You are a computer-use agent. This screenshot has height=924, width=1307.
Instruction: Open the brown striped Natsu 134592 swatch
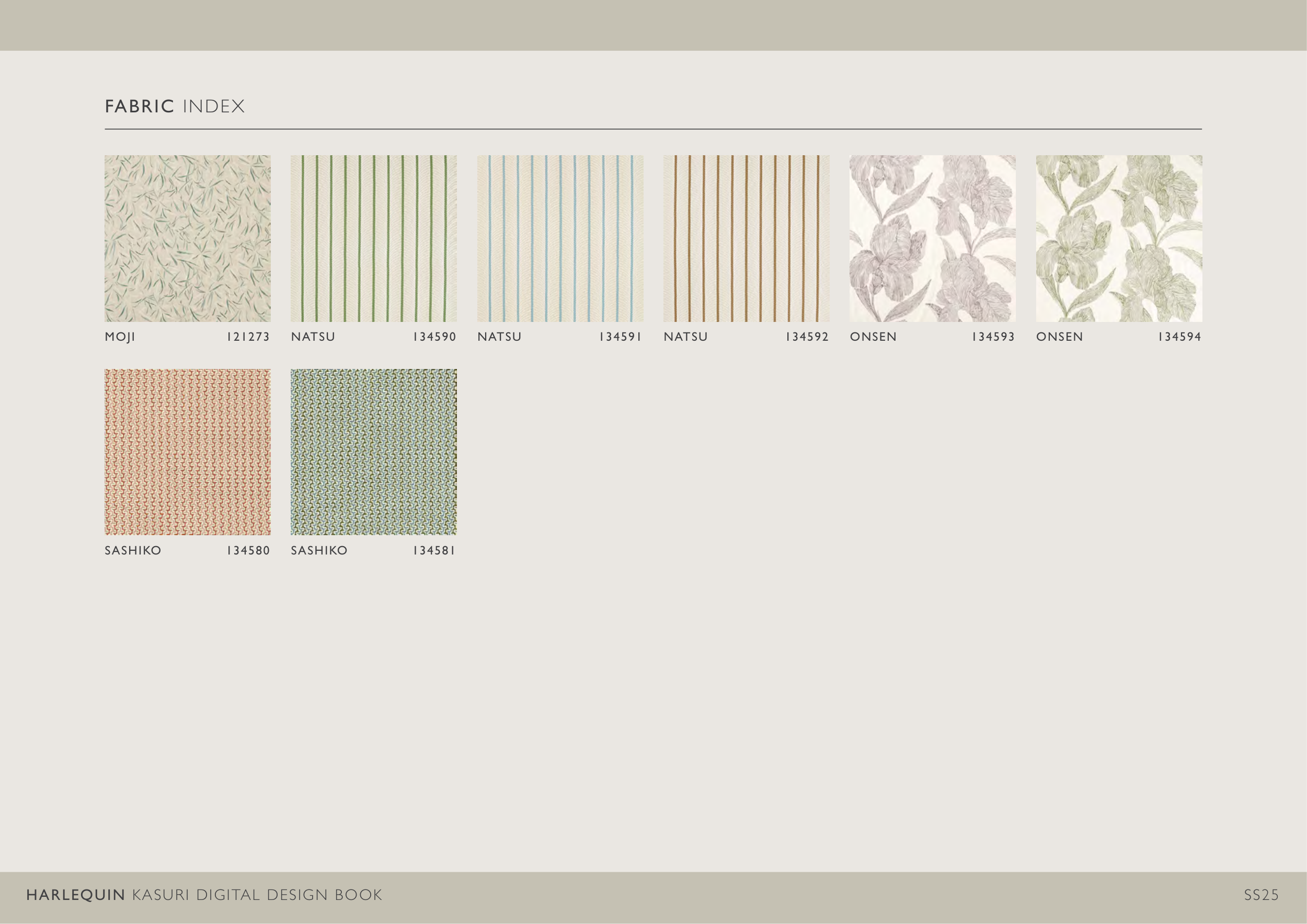(x=746, y=238)
